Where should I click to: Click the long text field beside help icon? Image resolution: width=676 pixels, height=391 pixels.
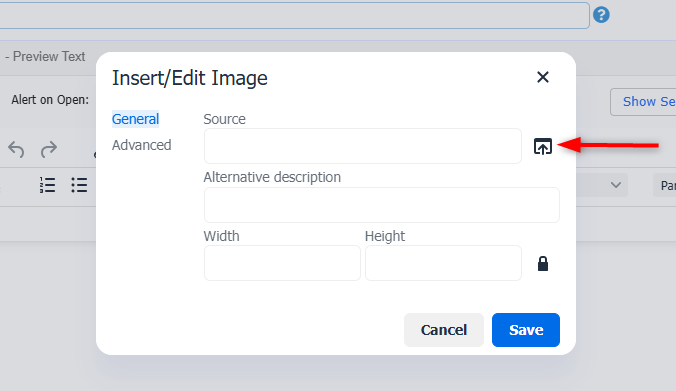coord(294,15)
